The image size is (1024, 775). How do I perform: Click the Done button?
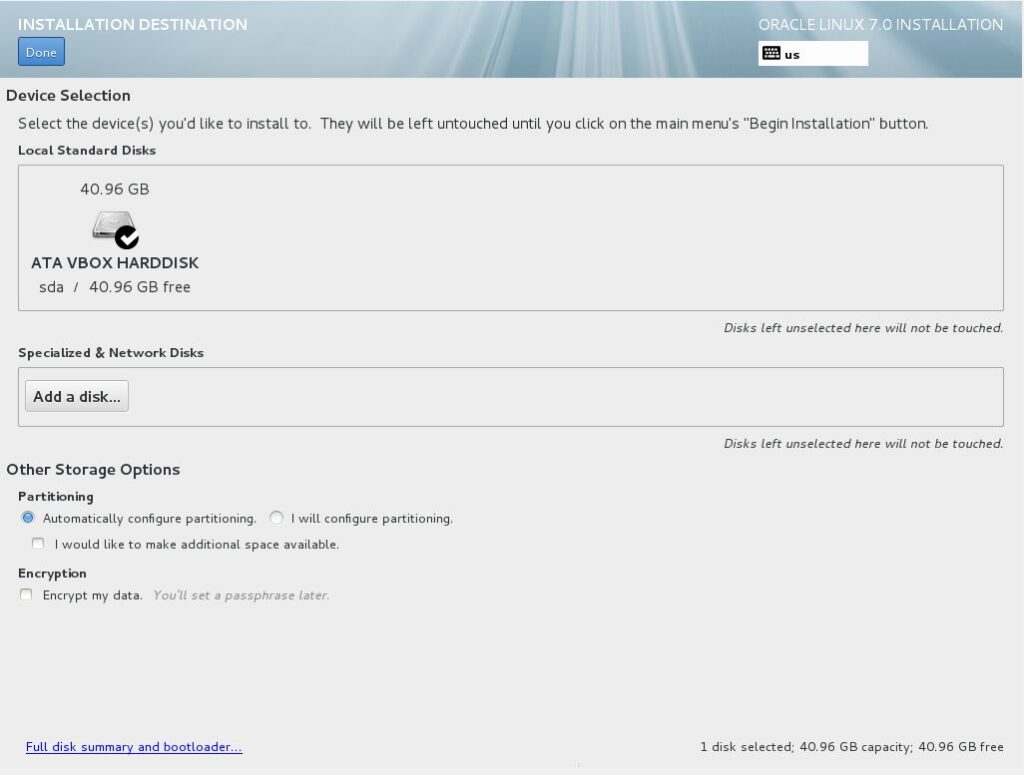point(41,52)
